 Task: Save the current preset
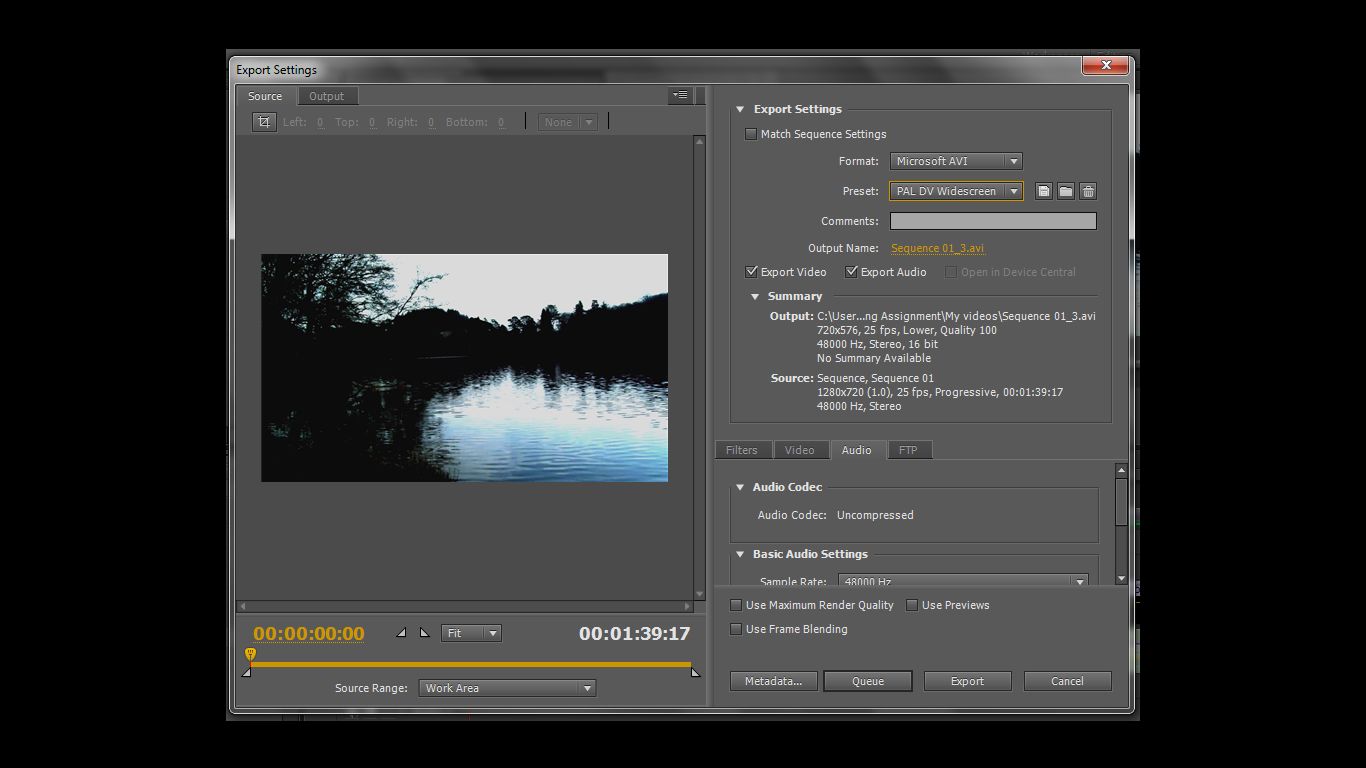tap(1043, 191)
